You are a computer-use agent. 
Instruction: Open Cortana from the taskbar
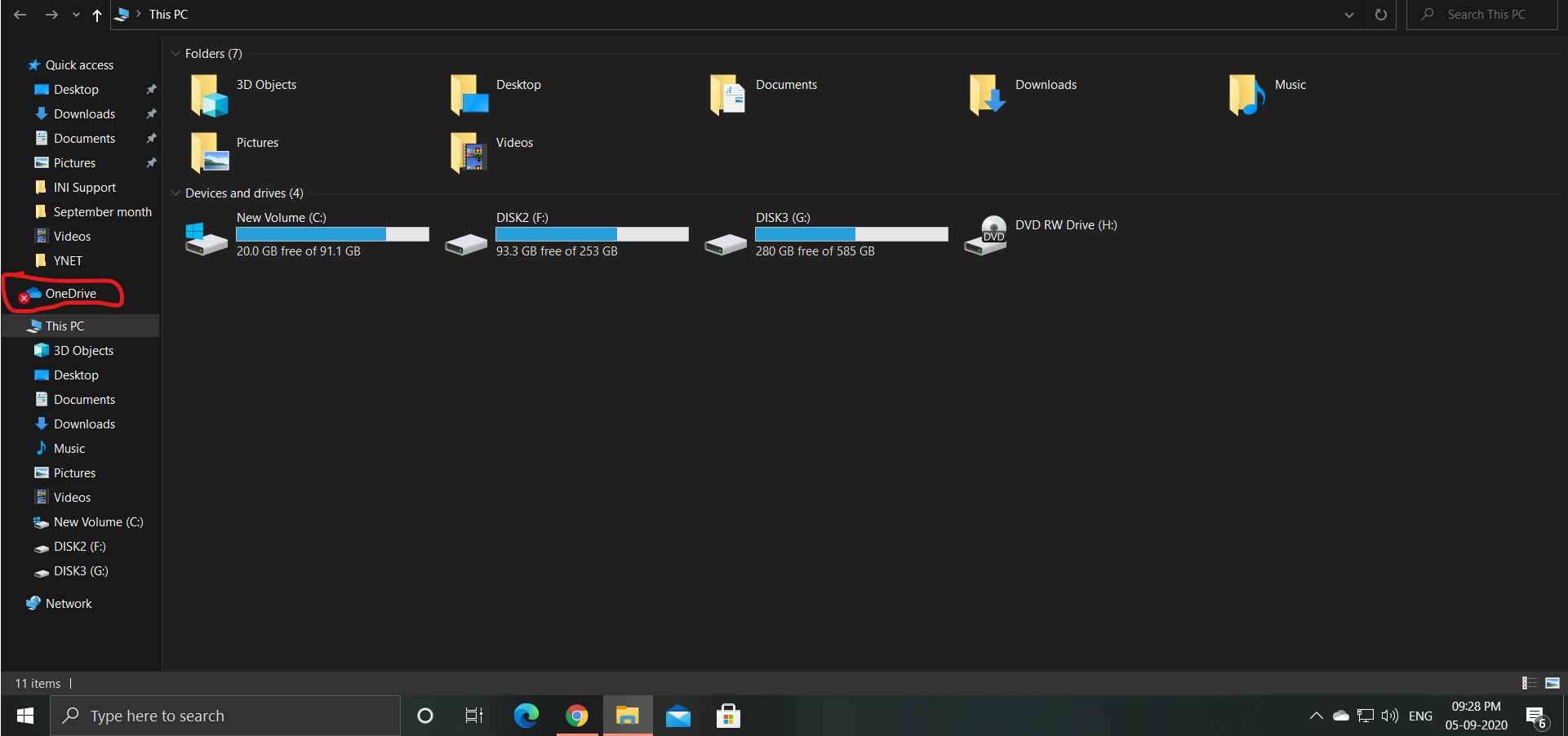(424, 716)
